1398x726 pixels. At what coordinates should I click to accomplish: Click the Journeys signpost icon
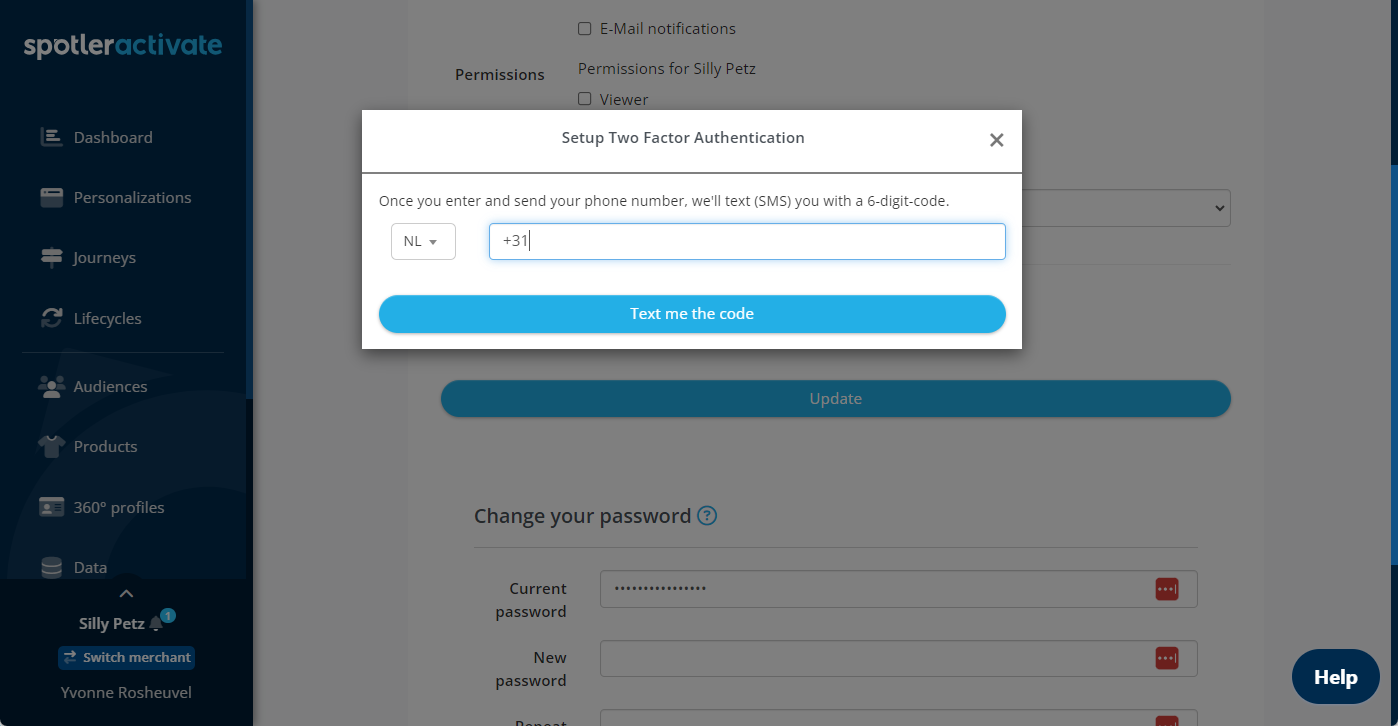pyautogui.click(x=51, y=257)
